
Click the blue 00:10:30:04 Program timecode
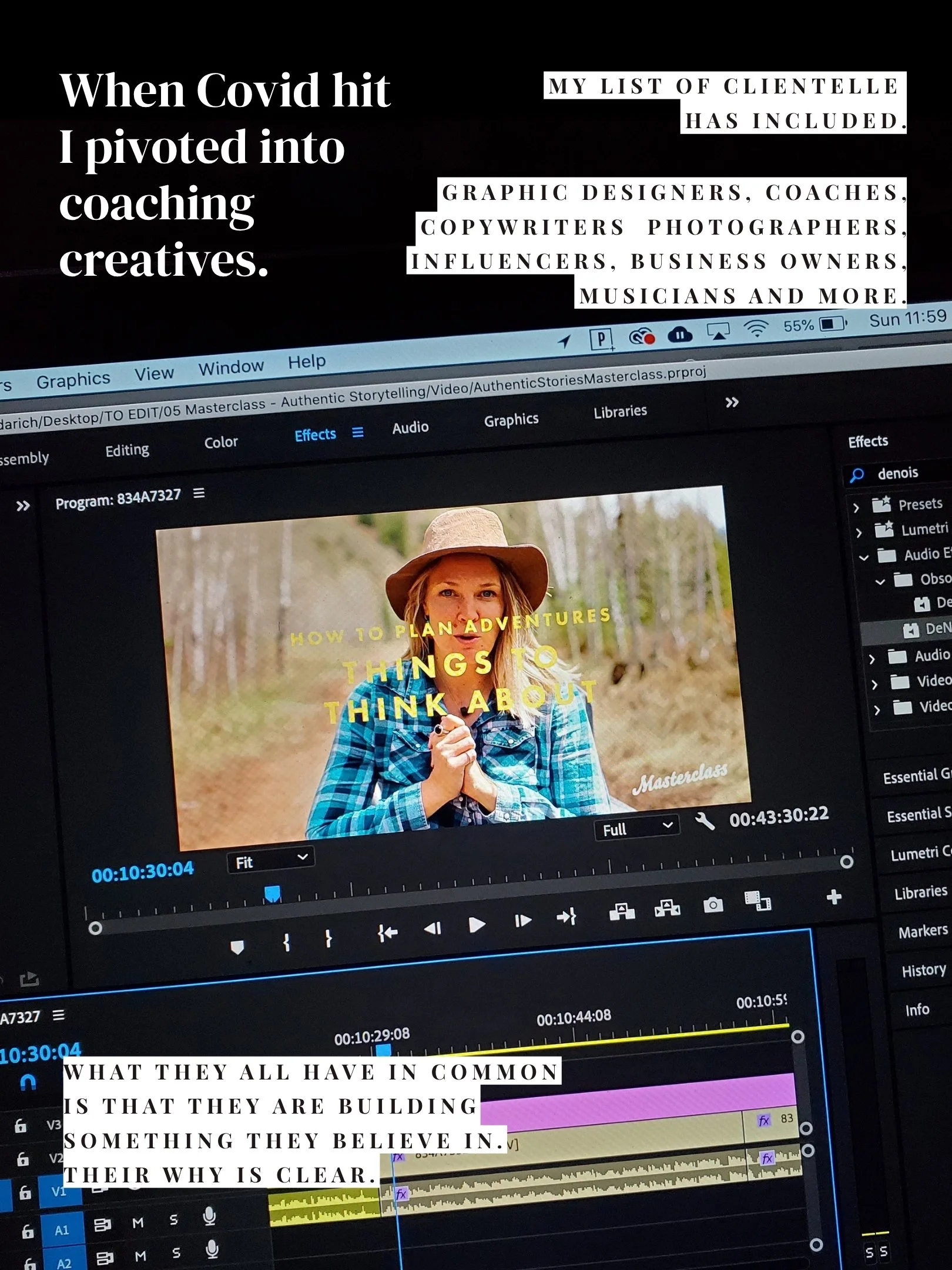tap(143, 873)
